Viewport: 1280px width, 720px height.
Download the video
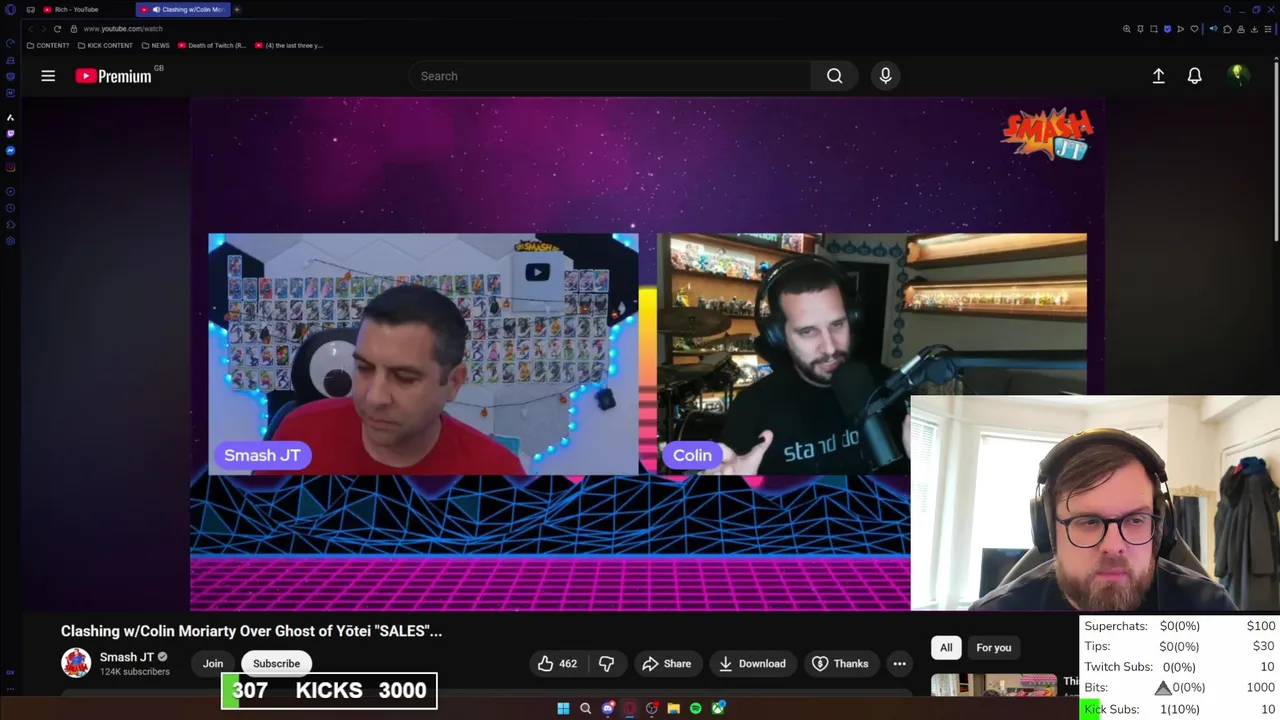point(752,664)
